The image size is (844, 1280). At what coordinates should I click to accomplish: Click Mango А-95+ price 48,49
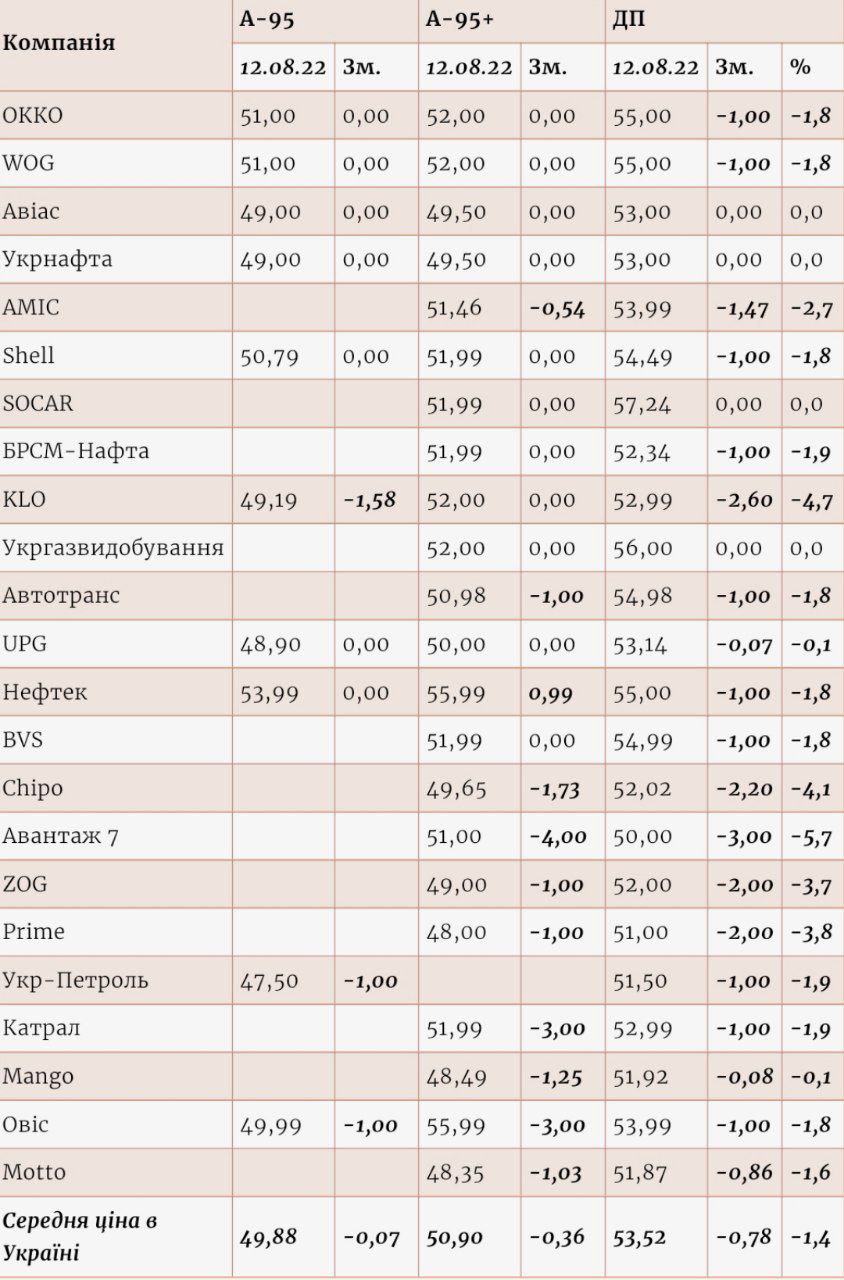point(456,1077)
